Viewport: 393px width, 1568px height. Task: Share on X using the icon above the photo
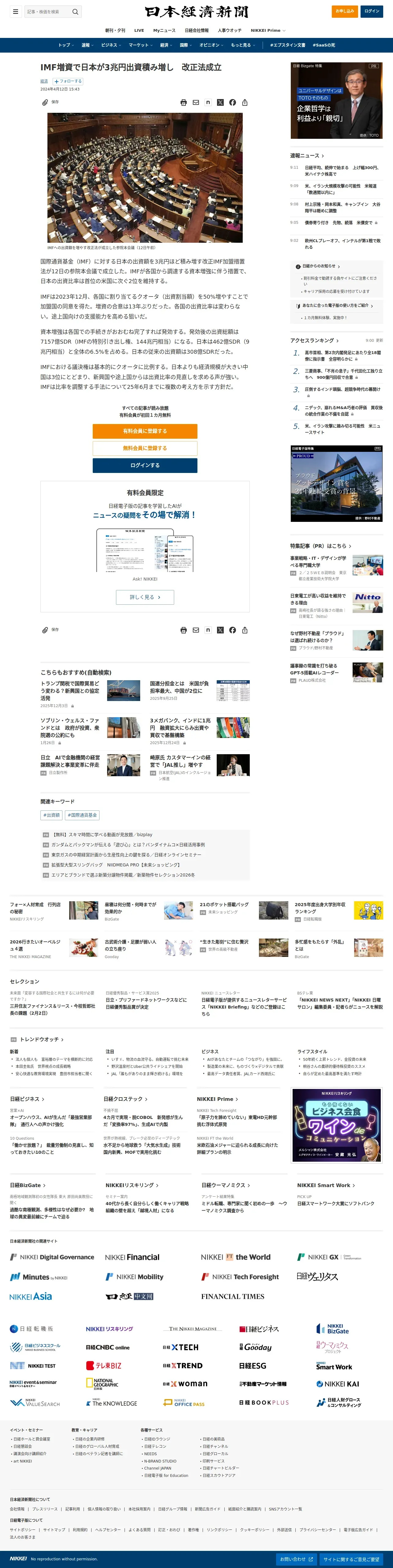[x=220, y=102]
